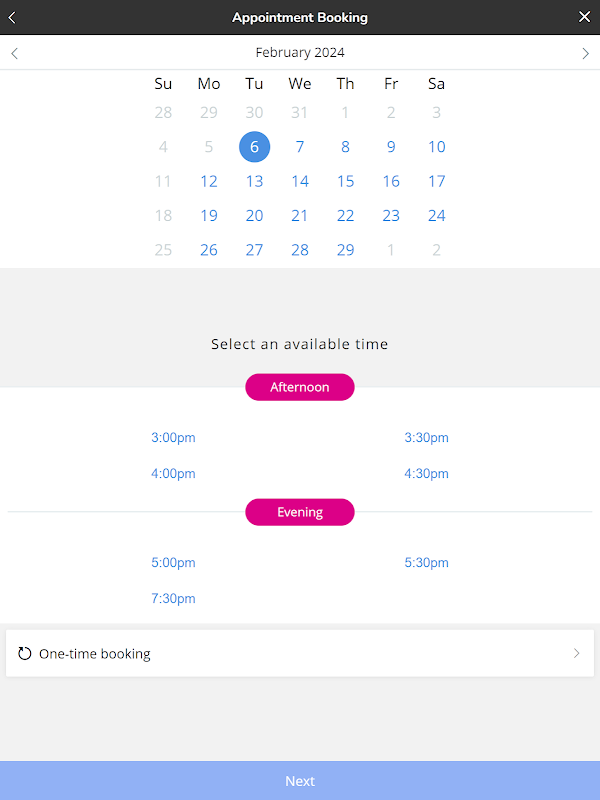Choose the 7:30pm time slot

pos(173,599)
